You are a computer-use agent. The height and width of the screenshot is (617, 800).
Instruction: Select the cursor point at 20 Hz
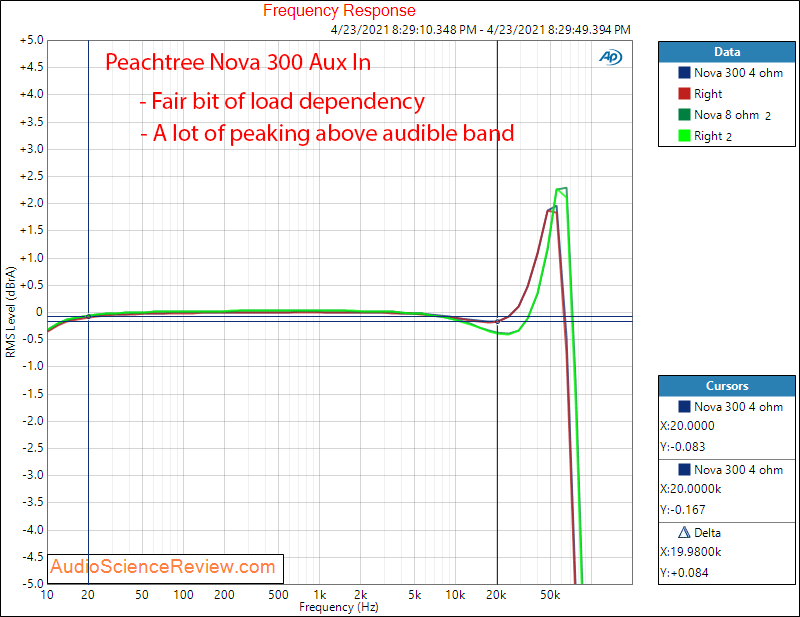click(88, 316)
